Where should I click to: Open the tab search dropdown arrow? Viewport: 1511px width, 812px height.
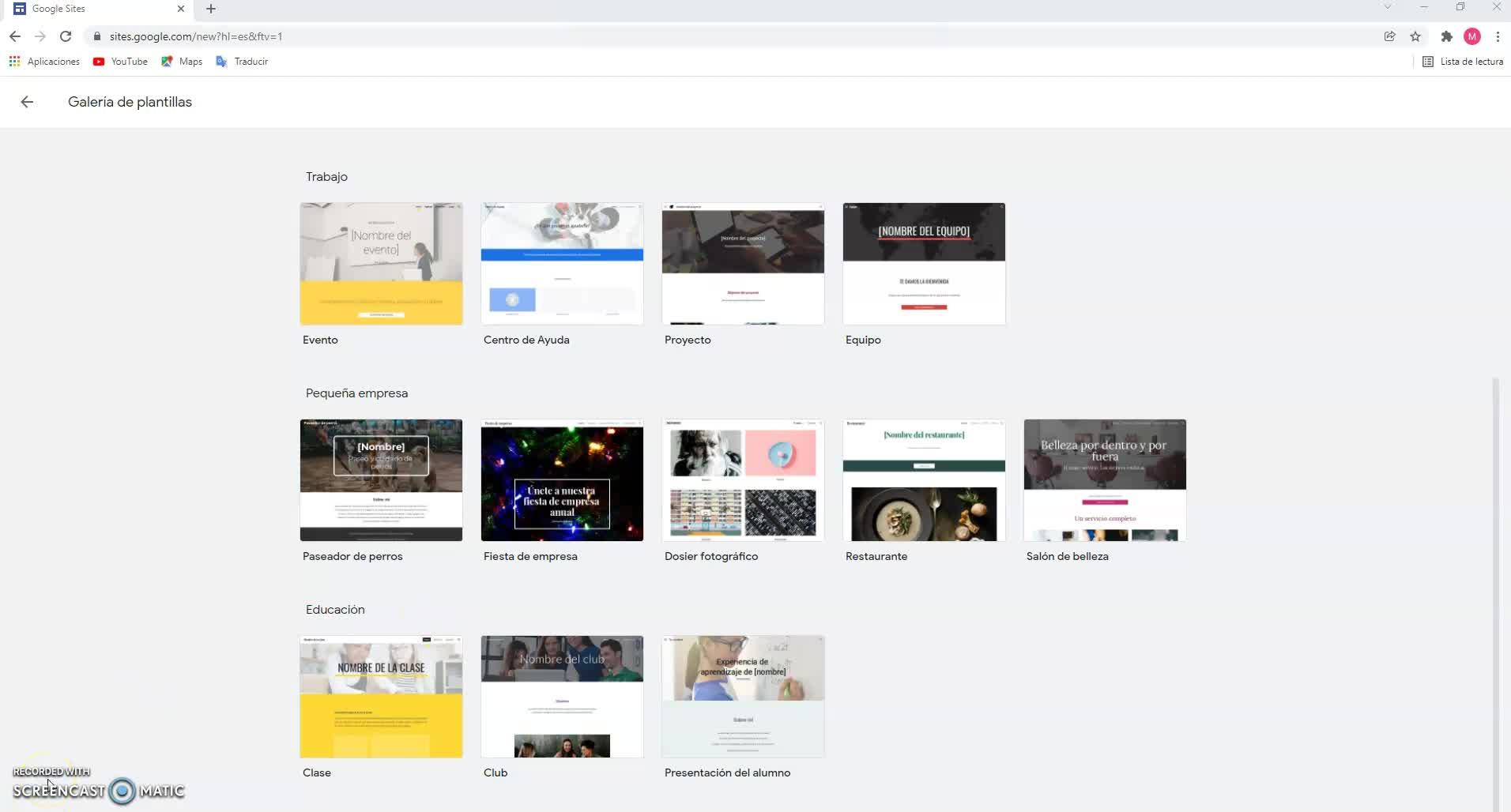pyautogui.click(x=1387, y=7)
